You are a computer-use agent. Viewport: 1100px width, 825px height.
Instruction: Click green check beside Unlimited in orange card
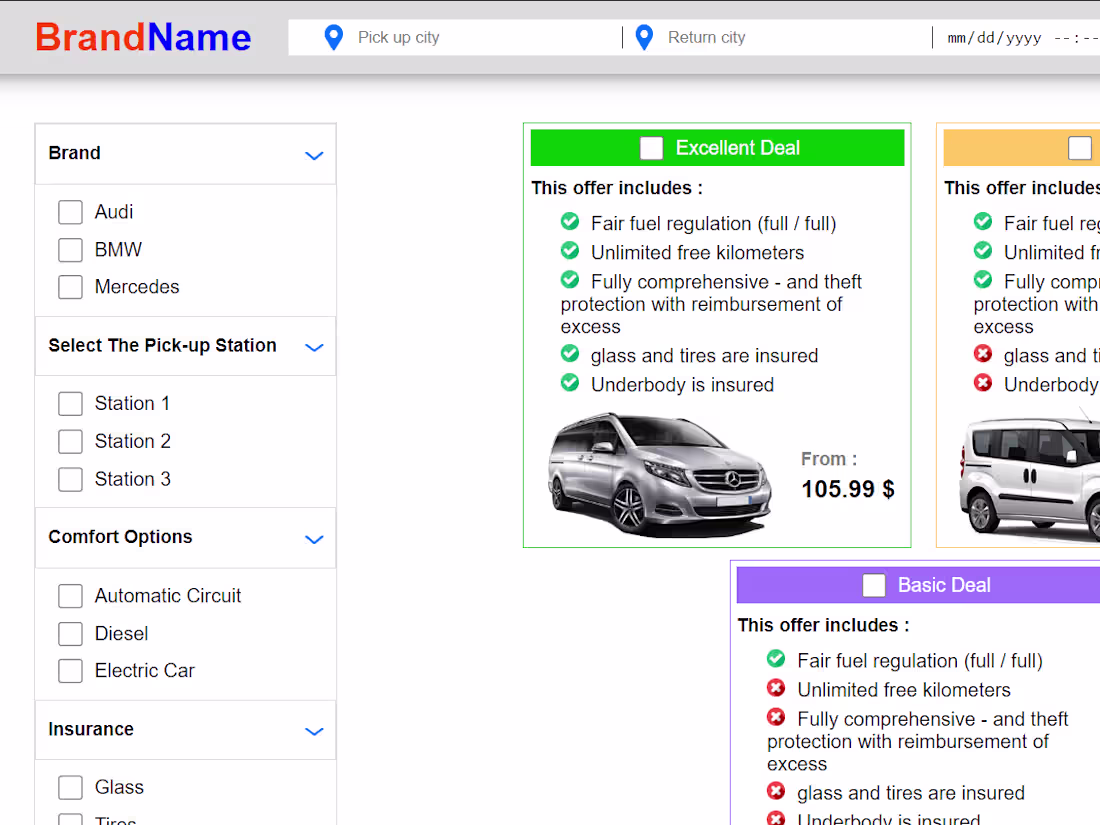click(x=983, y=250)
